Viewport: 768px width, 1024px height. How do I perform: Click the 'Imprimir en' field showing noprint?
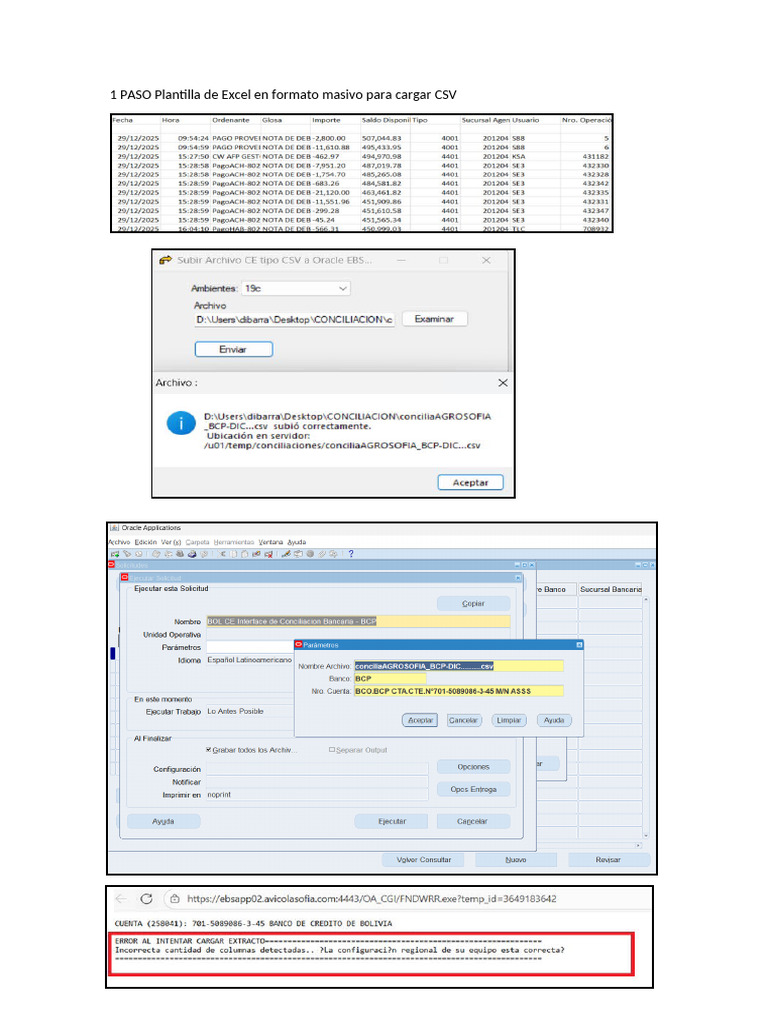[x=317, y=795]
